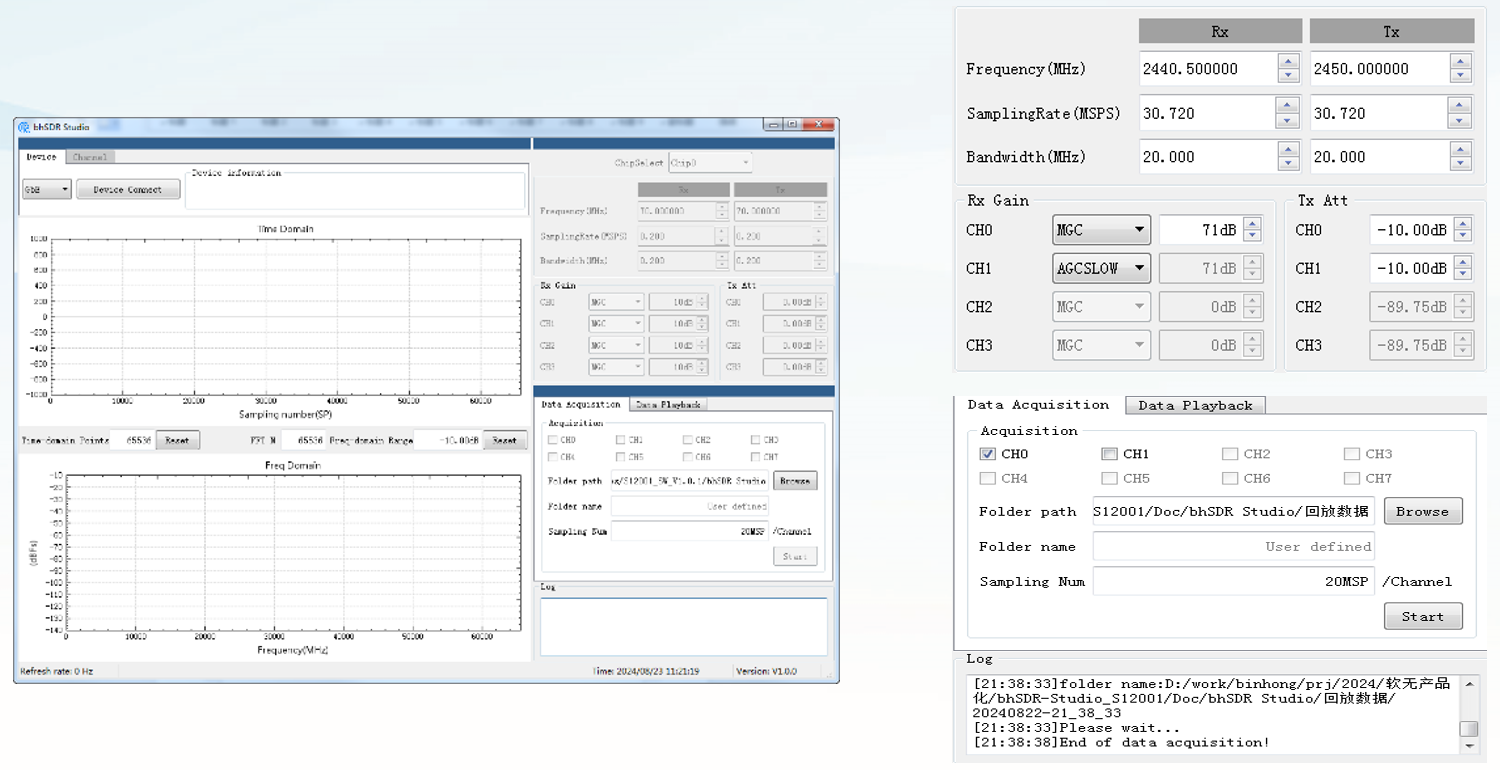Click scroll-down arrow of the enlarged Log scrollbar
This screenshot has height=770, width=1500.
pyautogui.click(x=1469, y=745)
